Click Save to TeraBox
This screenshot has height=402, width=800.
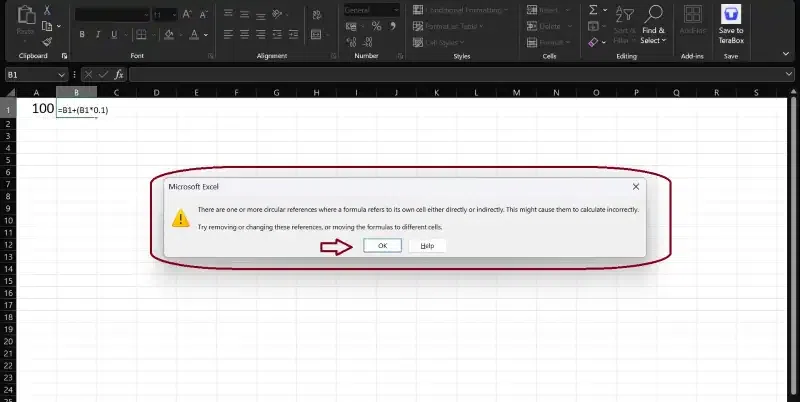[x=731, y=24]
